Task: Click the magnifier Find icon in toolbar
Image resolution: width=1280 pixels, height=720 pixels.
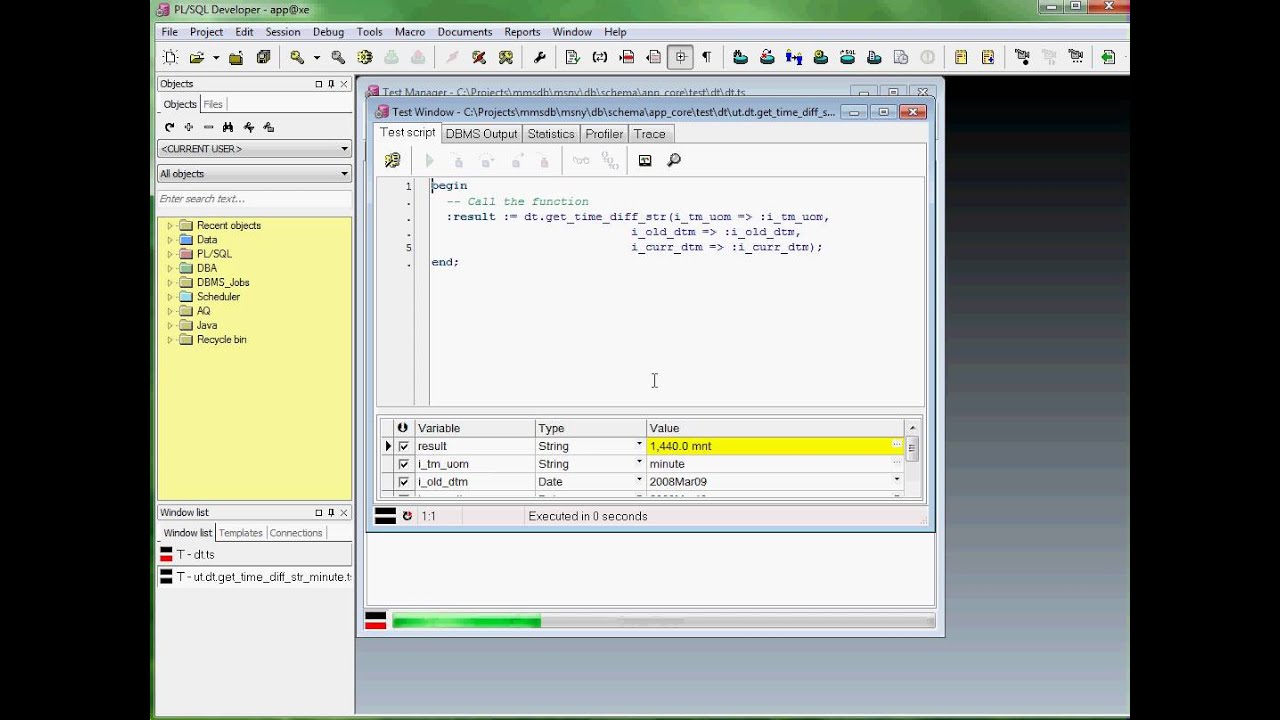Action: pyautogui.click(x=338, y=58)
